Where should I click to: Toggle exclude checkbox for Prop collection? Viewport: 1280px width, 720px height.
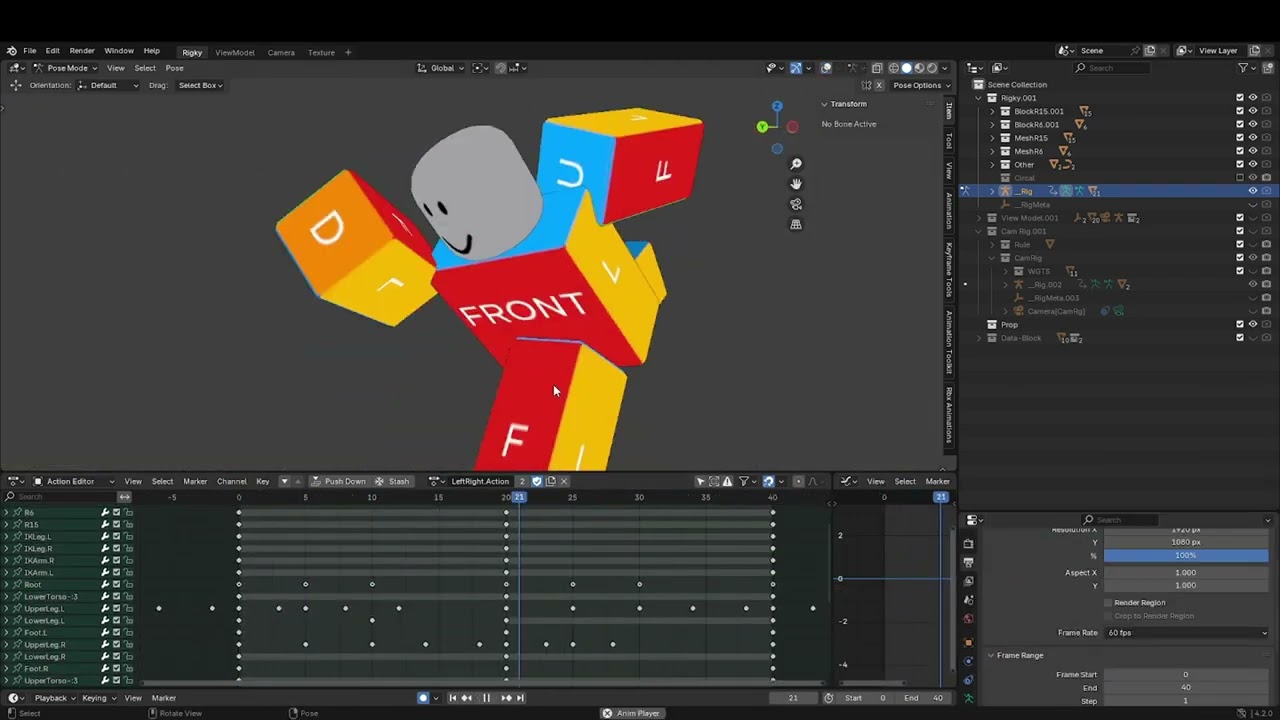coord(1240,324)
